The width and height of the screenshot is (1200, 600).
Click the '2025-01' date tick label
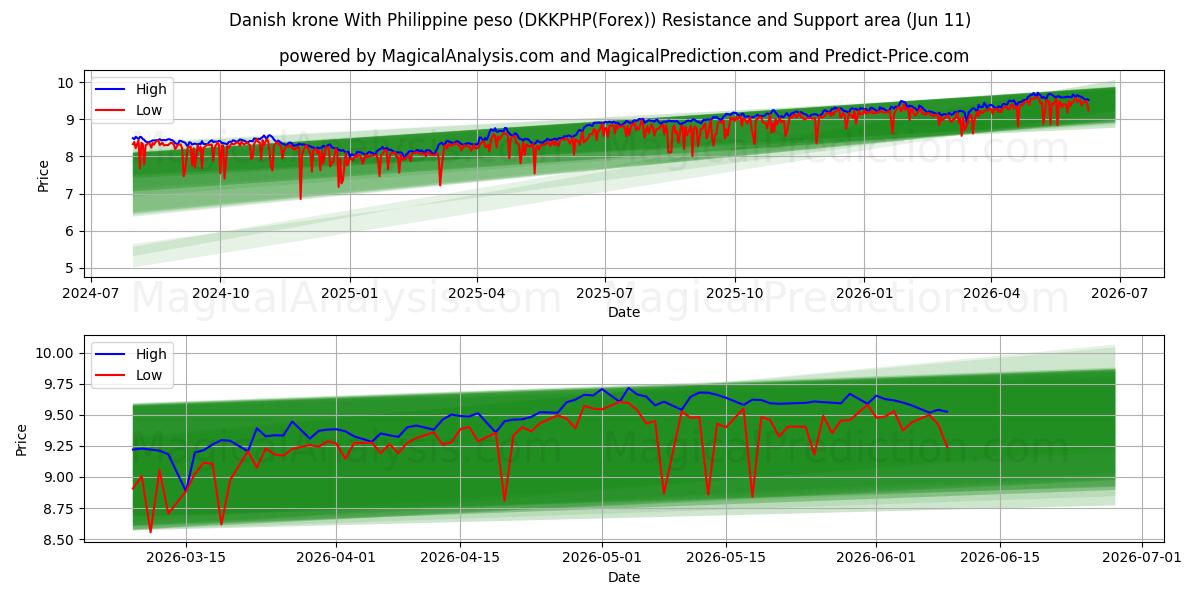[x=349, y=293]
